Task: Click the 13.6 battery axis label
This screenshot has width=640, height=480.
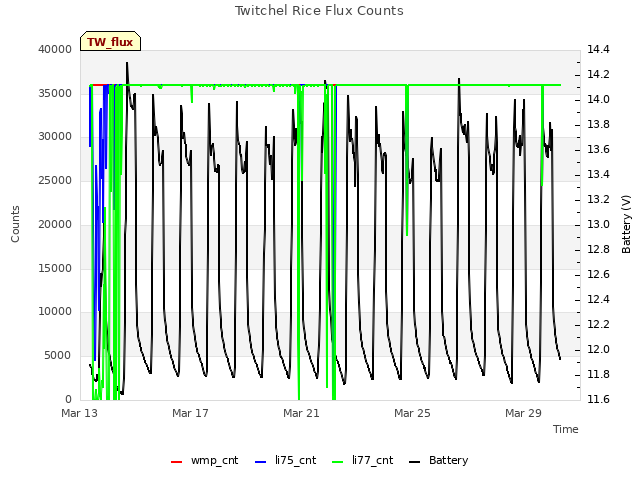Action: [x=598, y=149]
